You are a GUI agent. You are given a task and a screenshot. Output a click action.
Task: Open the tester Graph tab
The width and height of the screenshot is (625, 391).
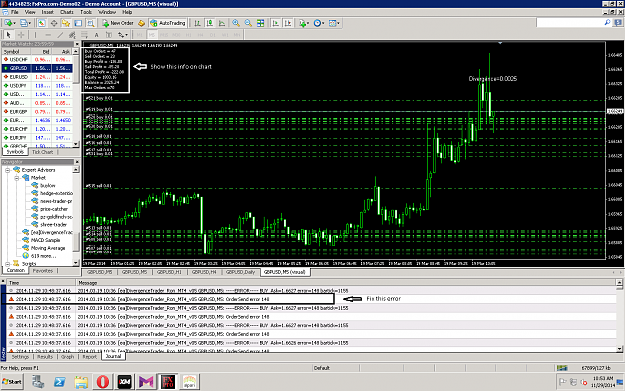coord(67,357)
